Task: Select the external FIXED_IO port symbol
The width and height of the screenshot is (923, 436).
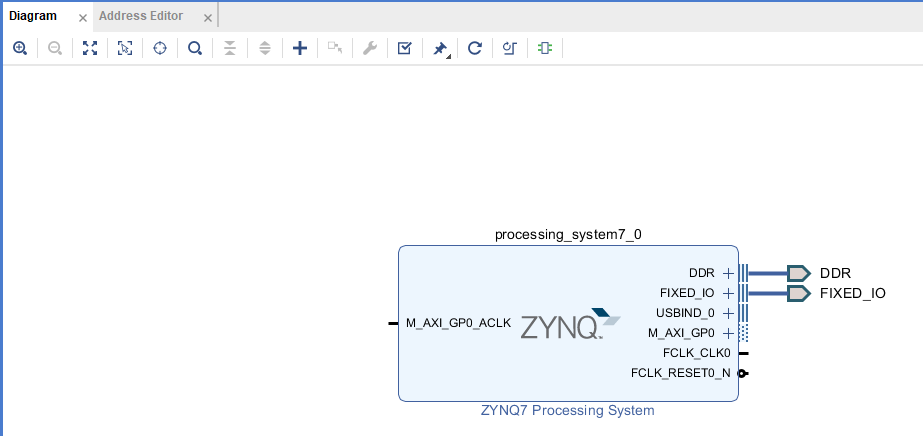Action: point(798,293)
